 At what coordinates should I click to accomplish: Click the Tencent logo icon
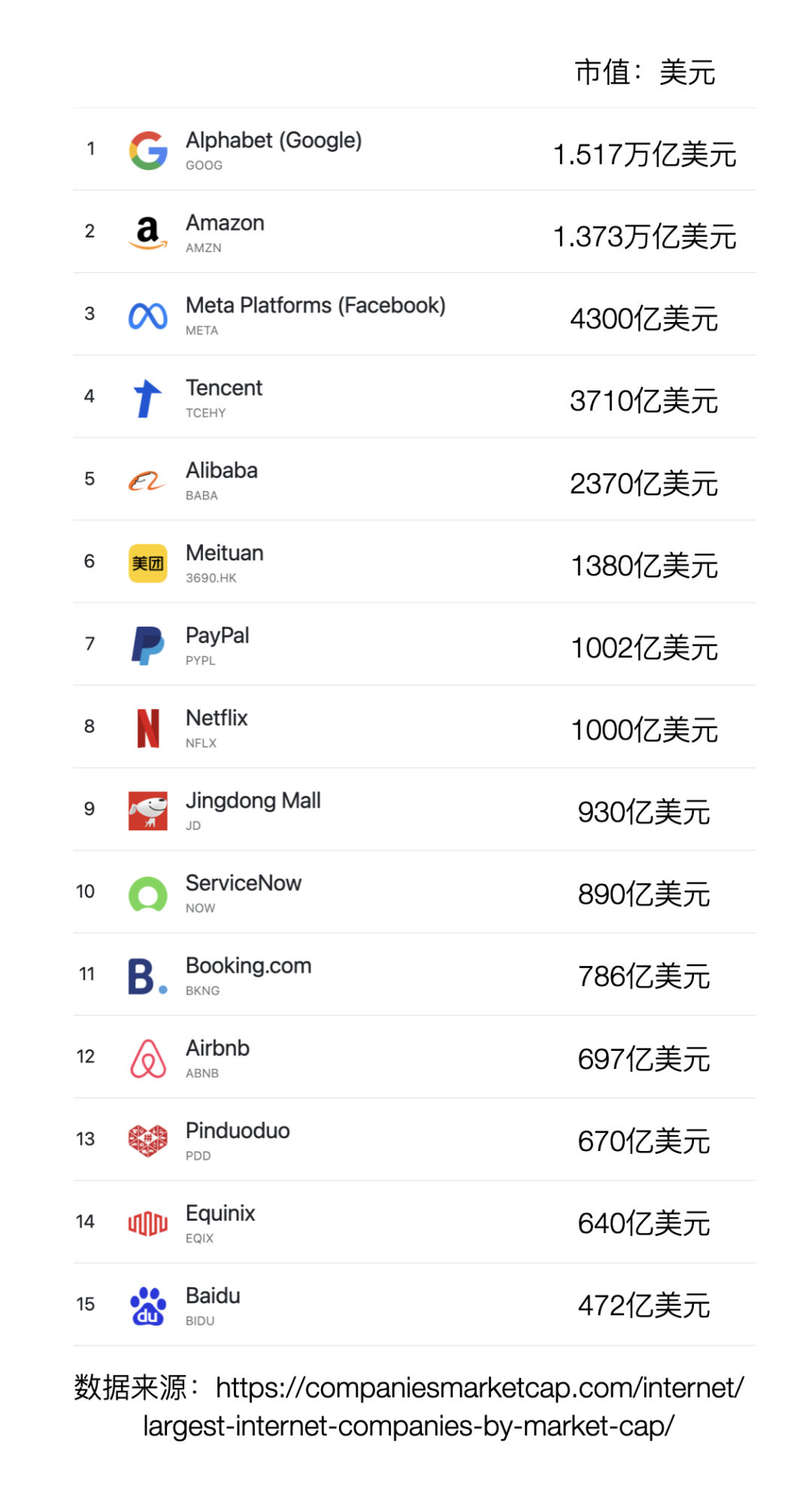[147, 398]
